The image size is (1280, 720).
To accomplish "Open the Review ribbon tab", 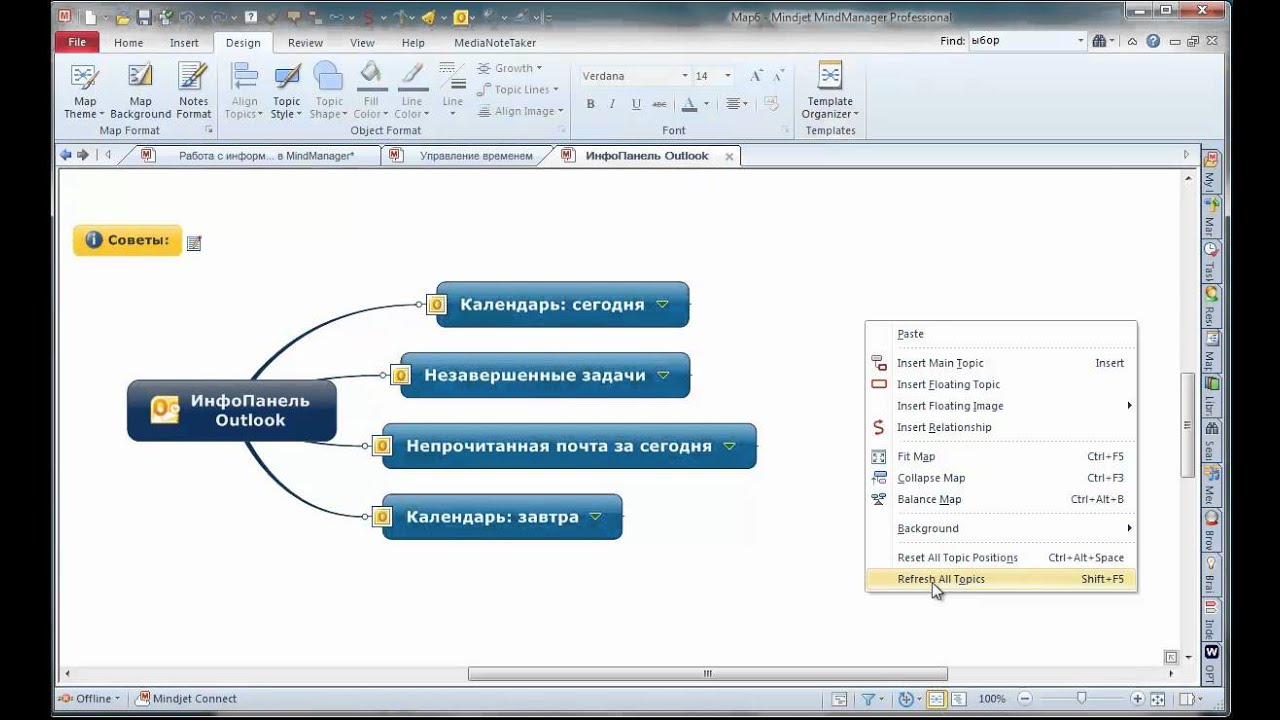I will [305, 43].
